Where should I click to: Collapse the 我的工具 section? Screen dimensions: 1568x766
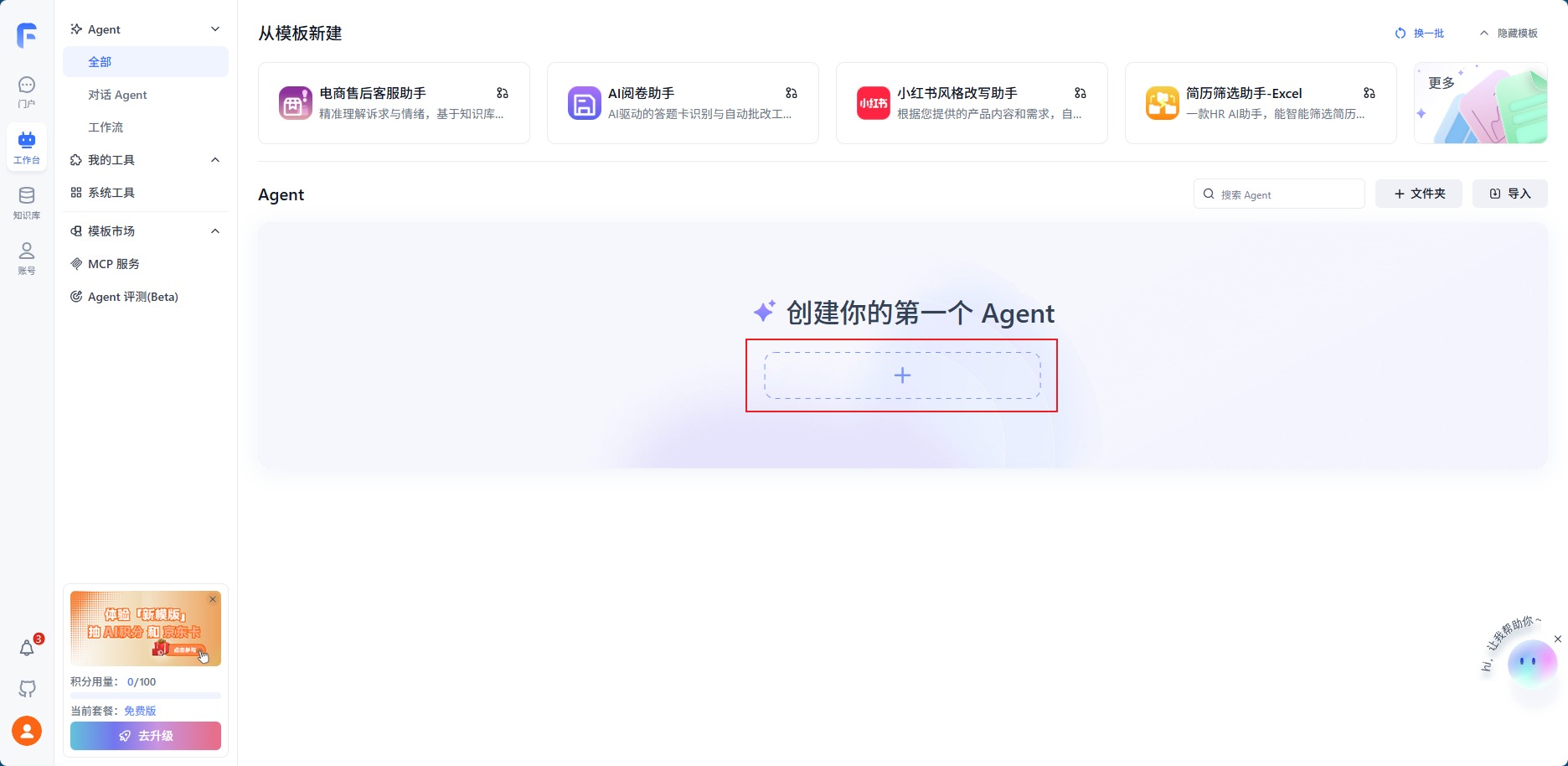[215, 160]
